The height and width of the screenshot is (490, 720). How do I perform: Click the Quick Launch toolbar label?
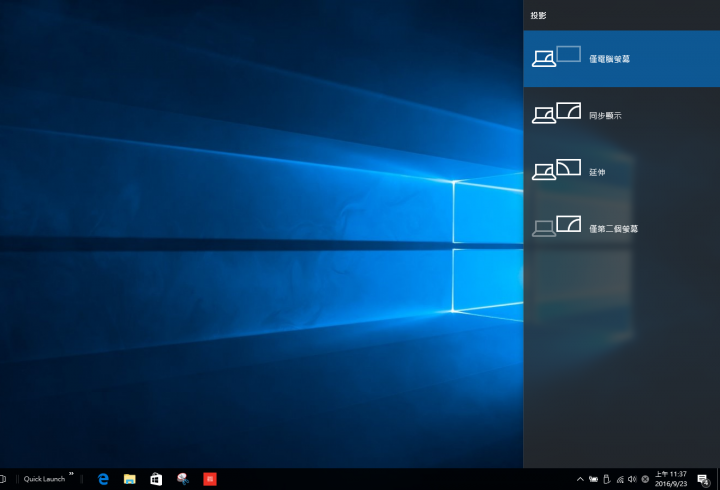(x=44, y=479)
